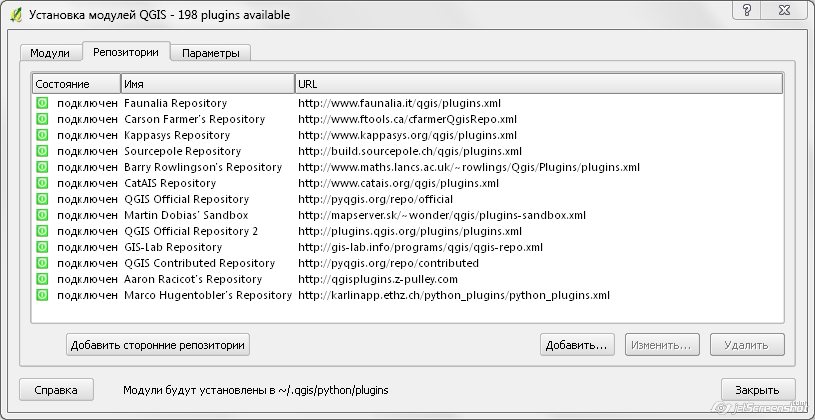Screen dimensions: 815x420
Task: Click the gis-lab.info qgis-repo.xml URL
Action: 420,247
